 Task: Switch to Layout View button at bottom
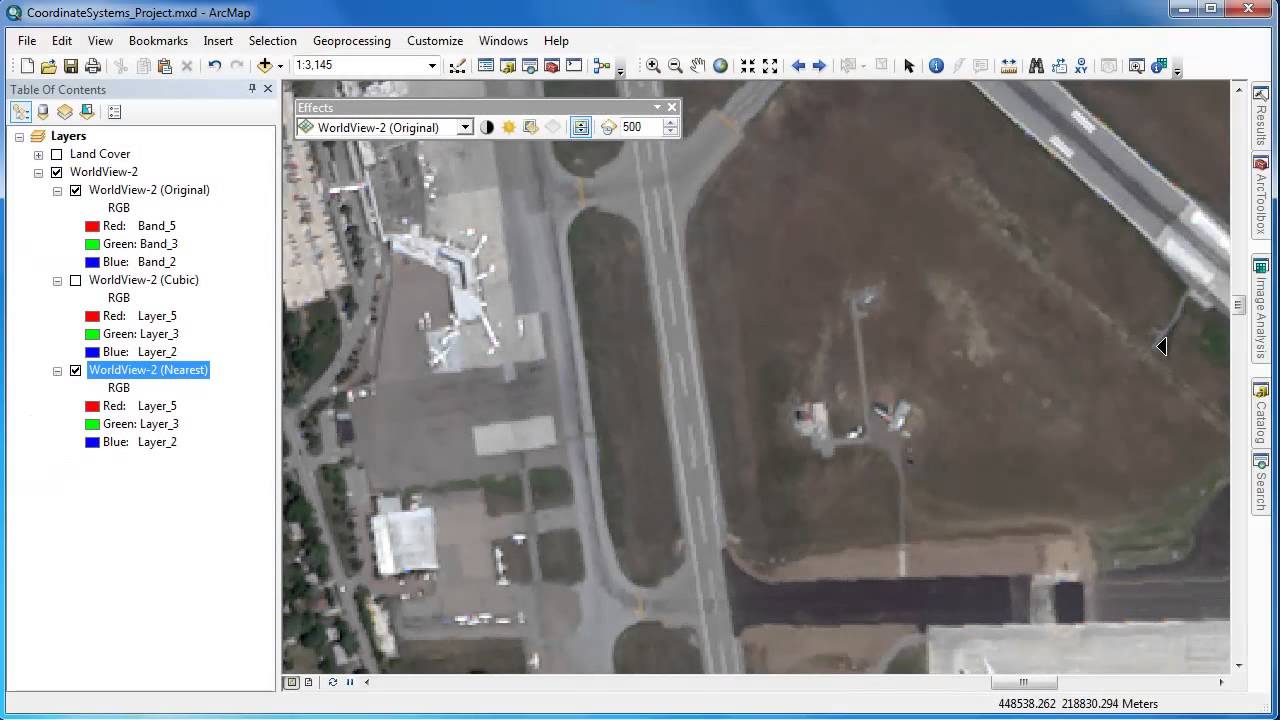(308, 682)
